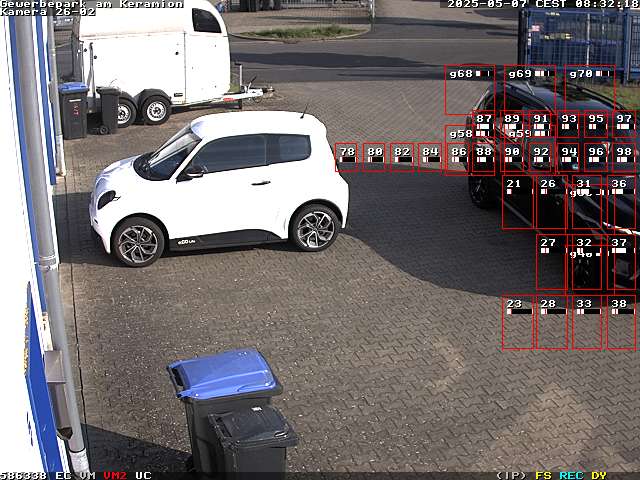640x480 pixels.
Task: Select motion zone 94
Action: click(568, 157)
